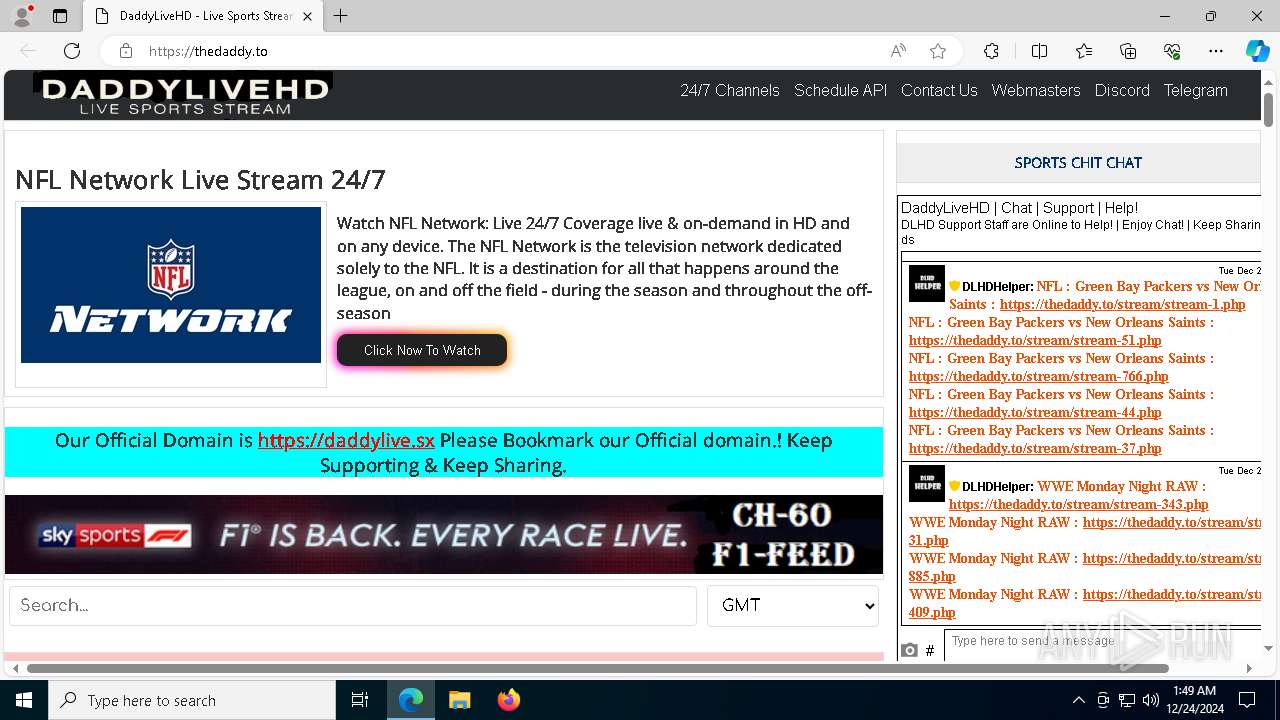Focus the Search... input field
This screenshot has height=720, width=1280.
pyautogui.click(x=353, y=606)
